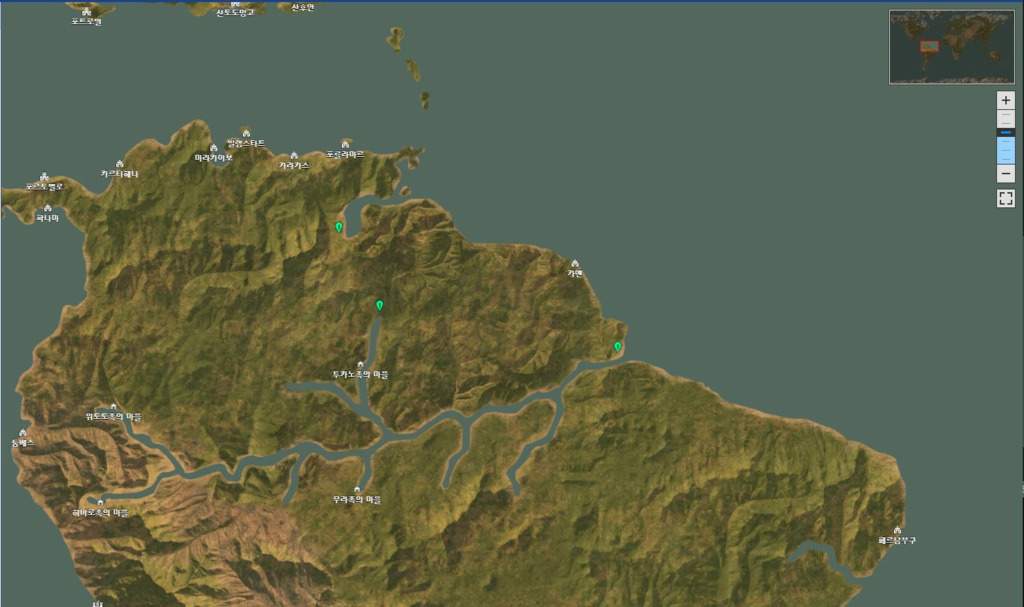Click the 포트로열 label

tap(86, 22)
